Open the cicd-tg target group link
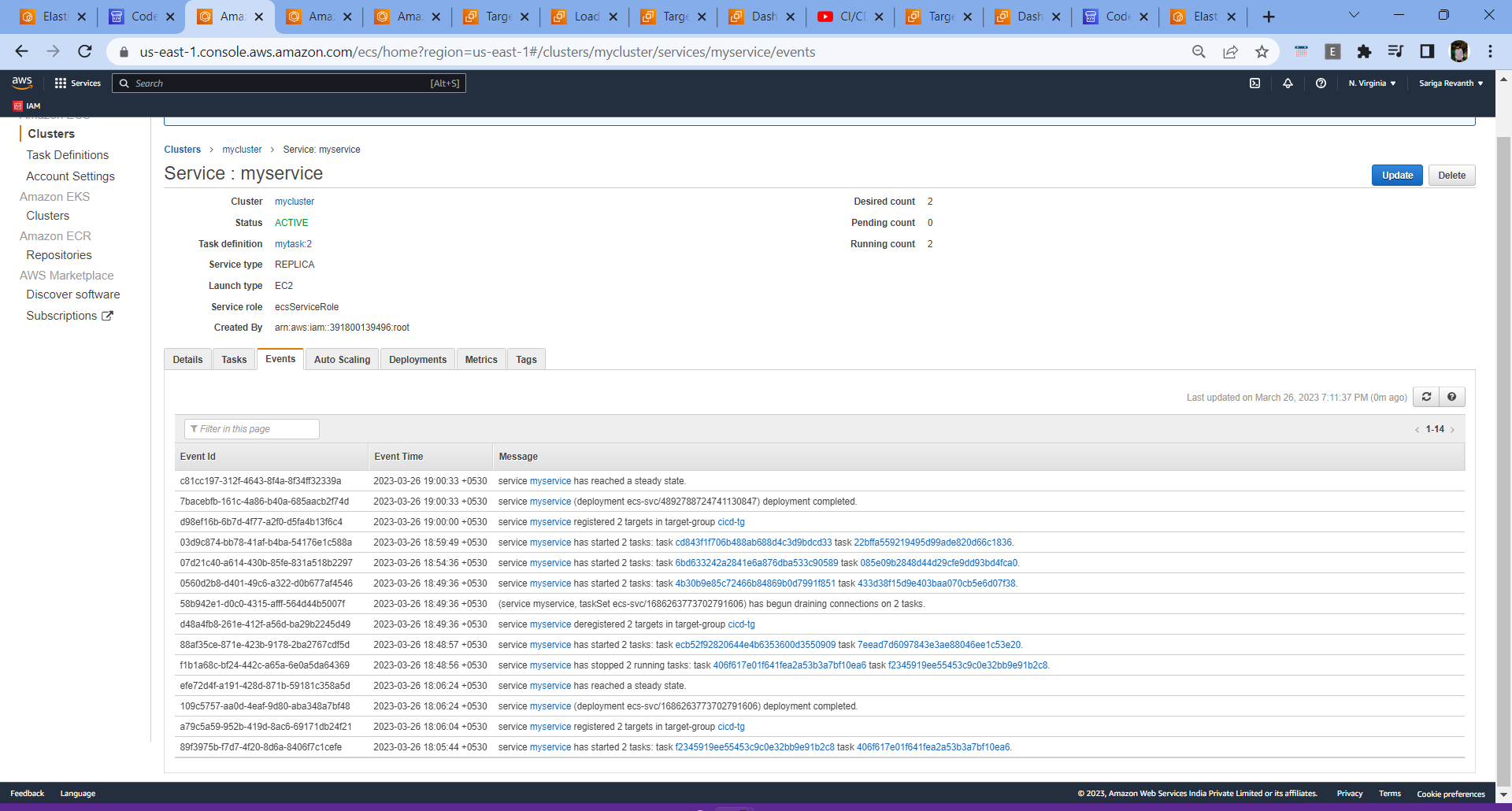This screenshot has width=1512, height=811. [731, 521]
